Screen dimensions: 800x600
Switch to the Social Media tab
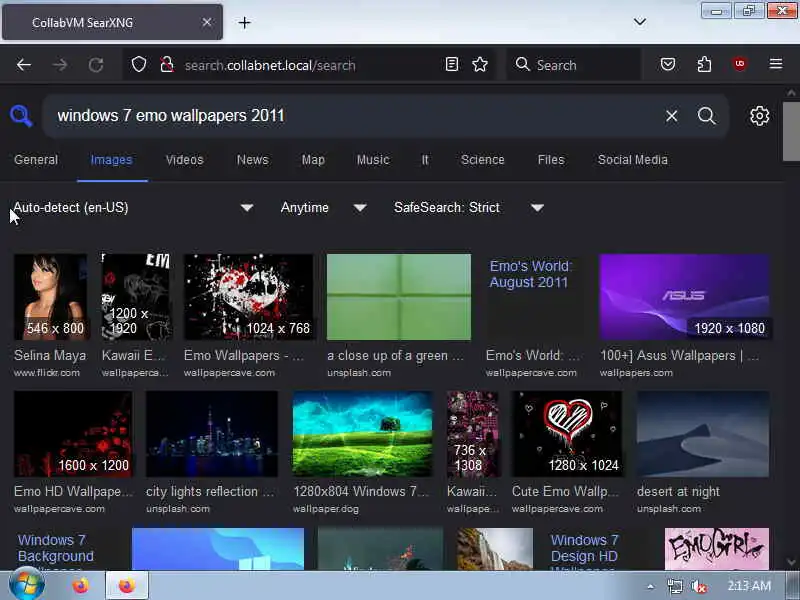point(633,160)
